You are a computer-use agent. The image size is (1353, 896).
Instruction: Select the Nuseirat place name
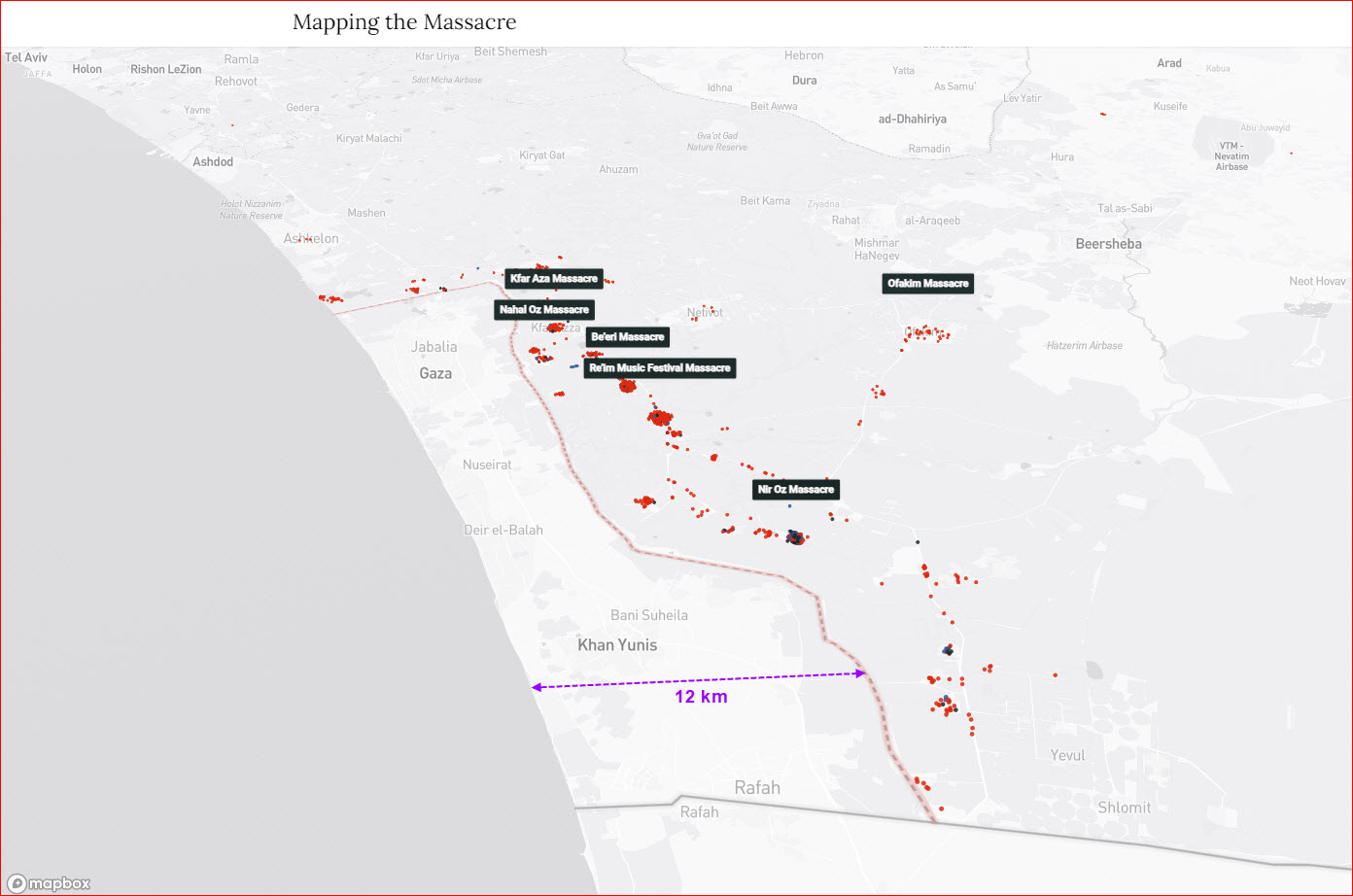coord(487,465)
